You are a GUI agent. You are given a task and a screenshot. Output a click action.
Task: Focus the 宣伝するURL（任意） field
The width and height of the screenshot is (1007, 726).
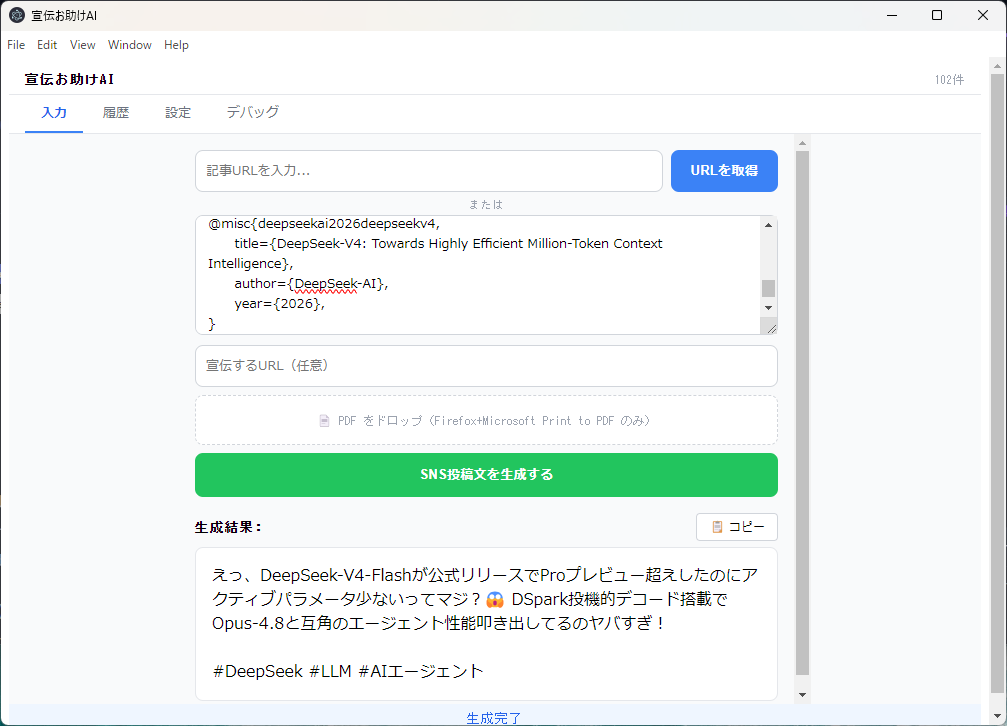[x=486, y=366]
